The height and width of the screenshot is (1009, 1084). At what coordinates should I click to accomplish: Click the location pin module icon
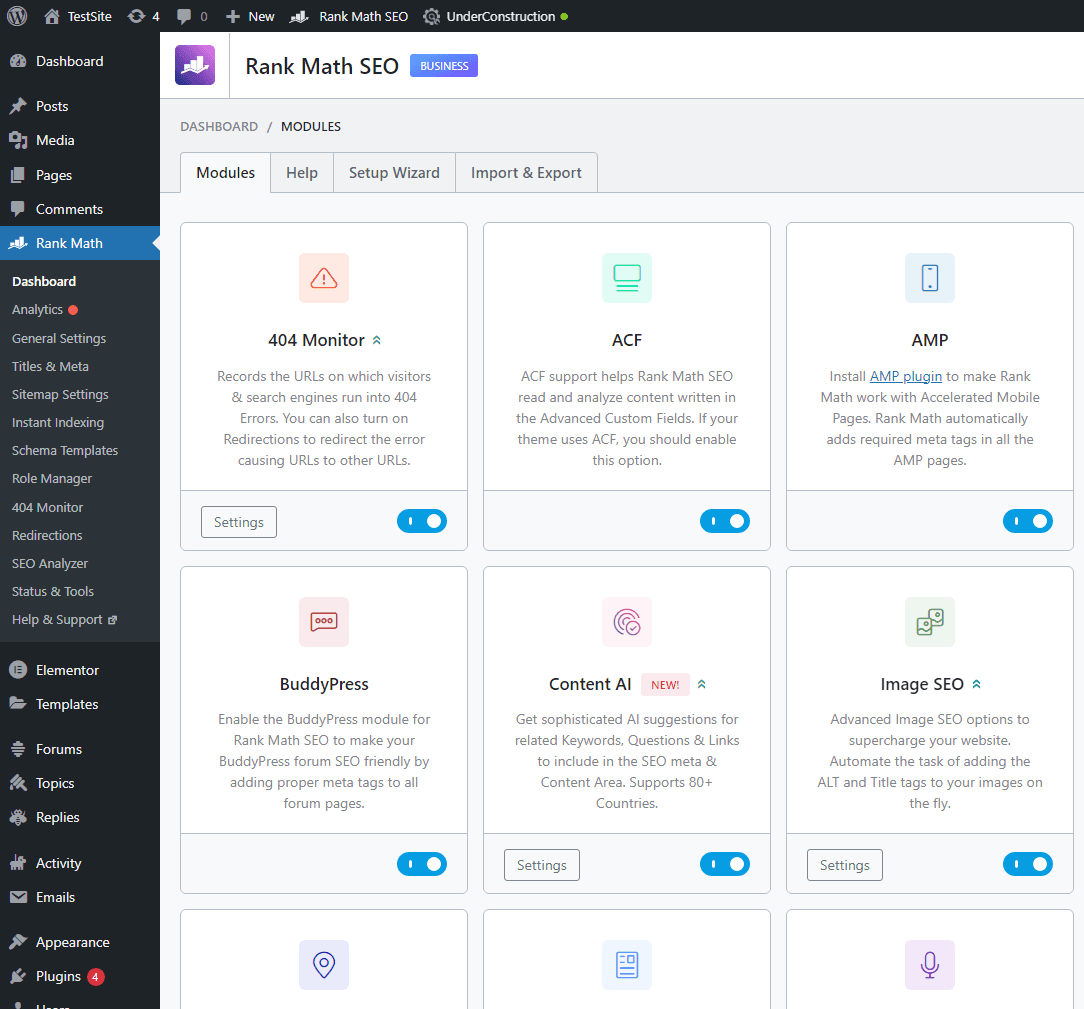coord(324,965)
